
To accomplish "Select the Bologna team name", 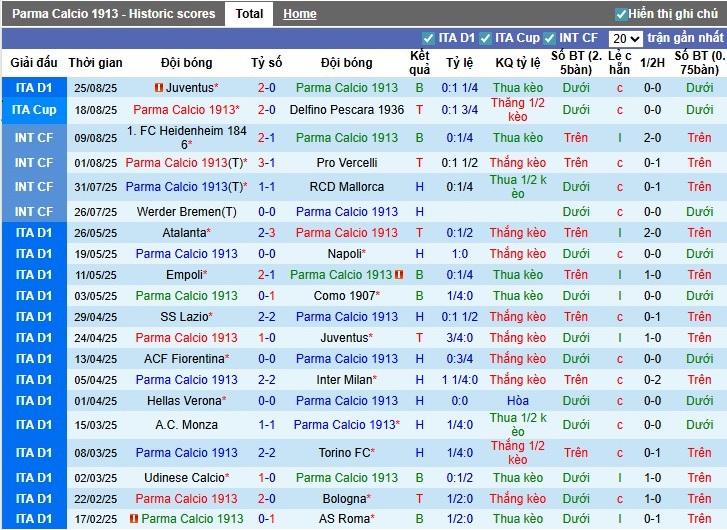I will coord(344,499).
